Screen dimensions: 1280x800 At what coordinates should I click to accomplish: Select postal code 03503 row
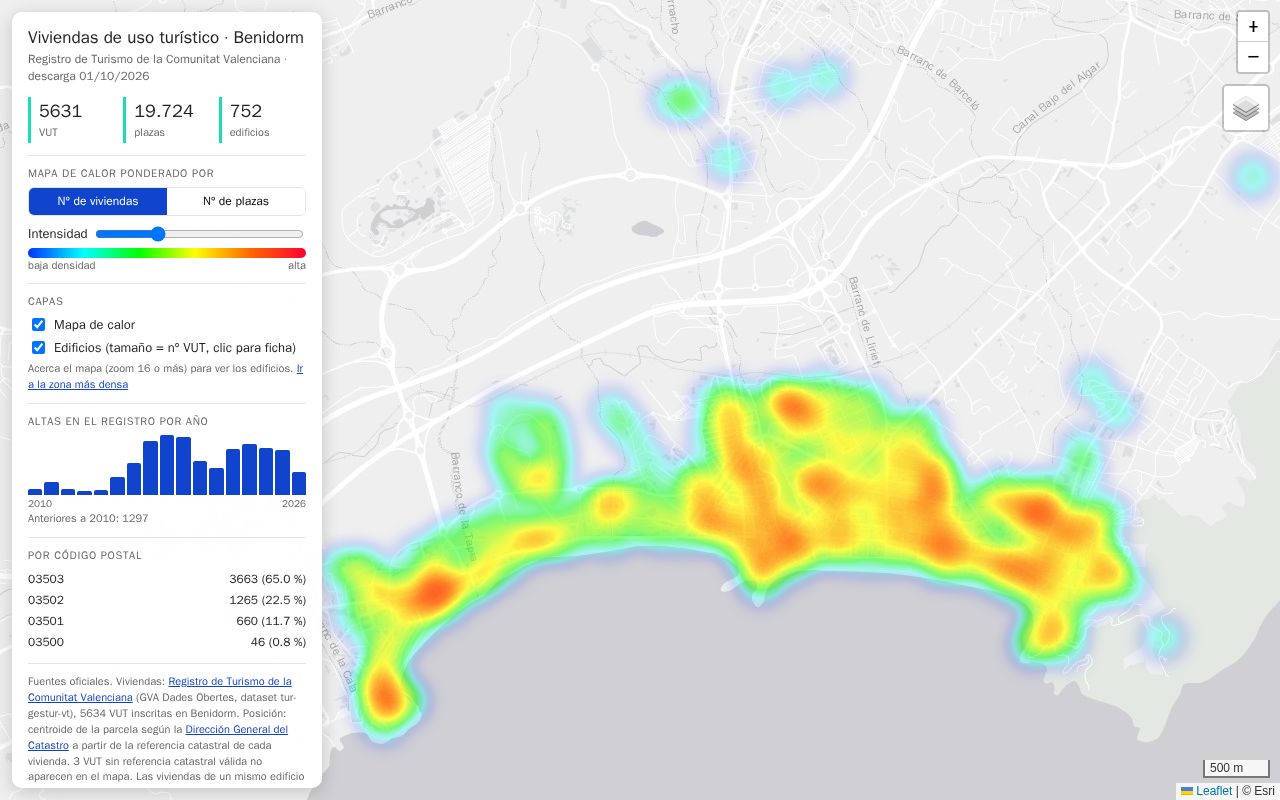pyautogui.click(x=167, y=579)
